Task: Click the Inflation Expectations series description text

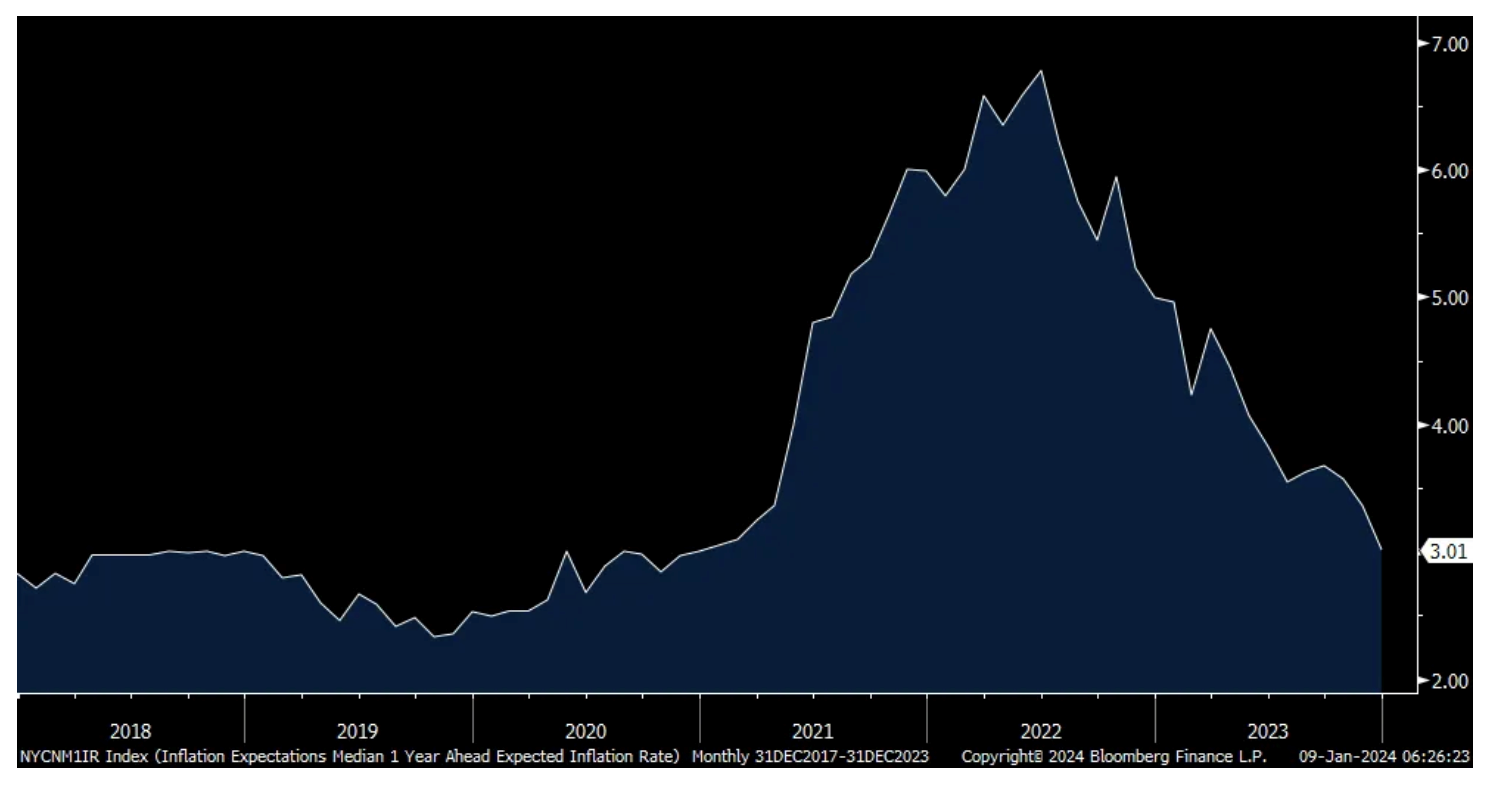Action: click(x=402, y=757)
